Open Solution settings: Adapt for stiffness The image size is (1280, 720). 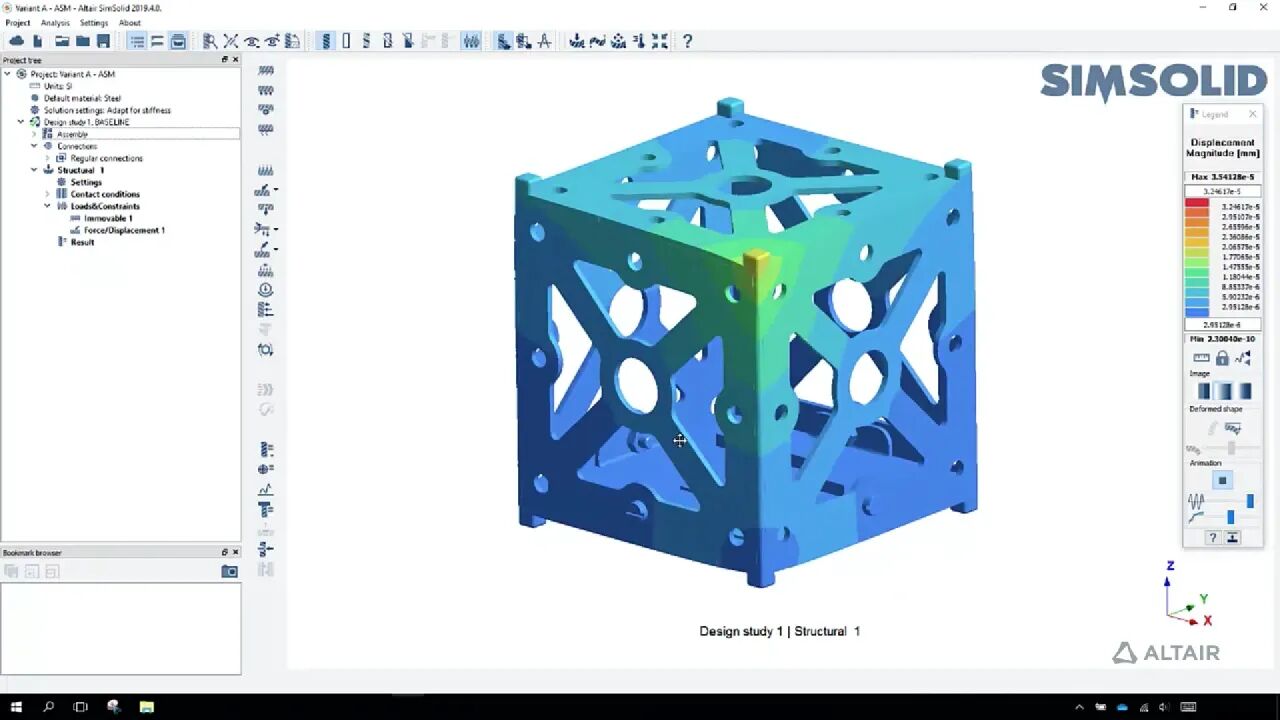click(x=107, y=110)
